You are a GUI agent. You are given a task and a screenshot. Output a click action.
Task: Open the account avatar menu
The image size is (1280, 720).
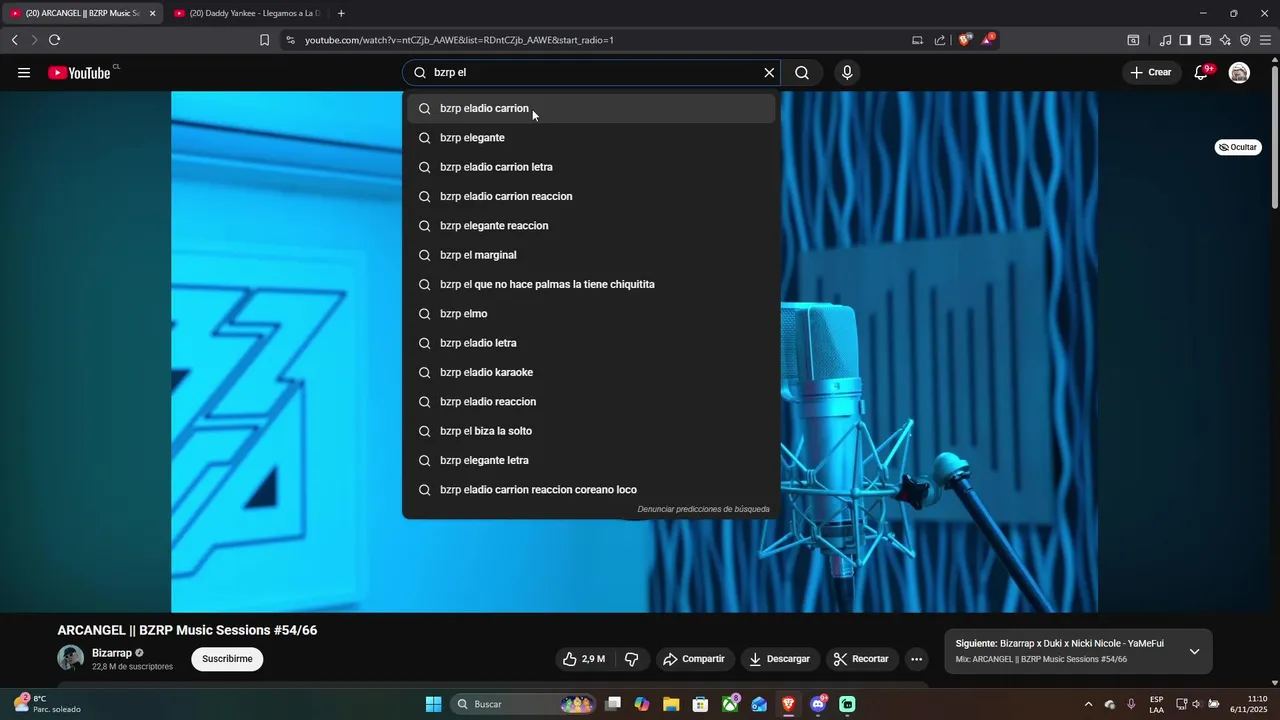pyautogui.click(x=1239, y=73)
